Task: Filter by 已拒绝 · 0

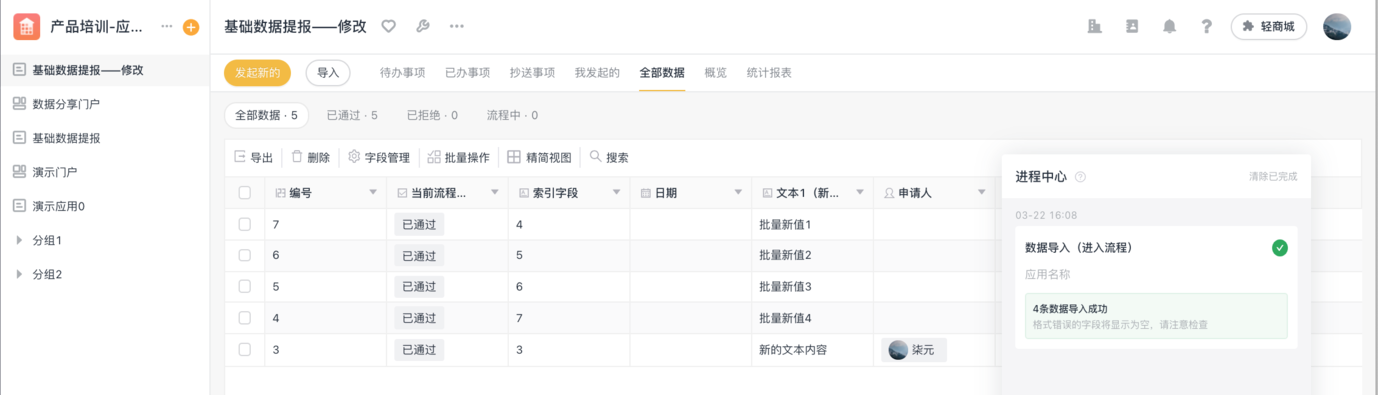Action: [433, 116]
